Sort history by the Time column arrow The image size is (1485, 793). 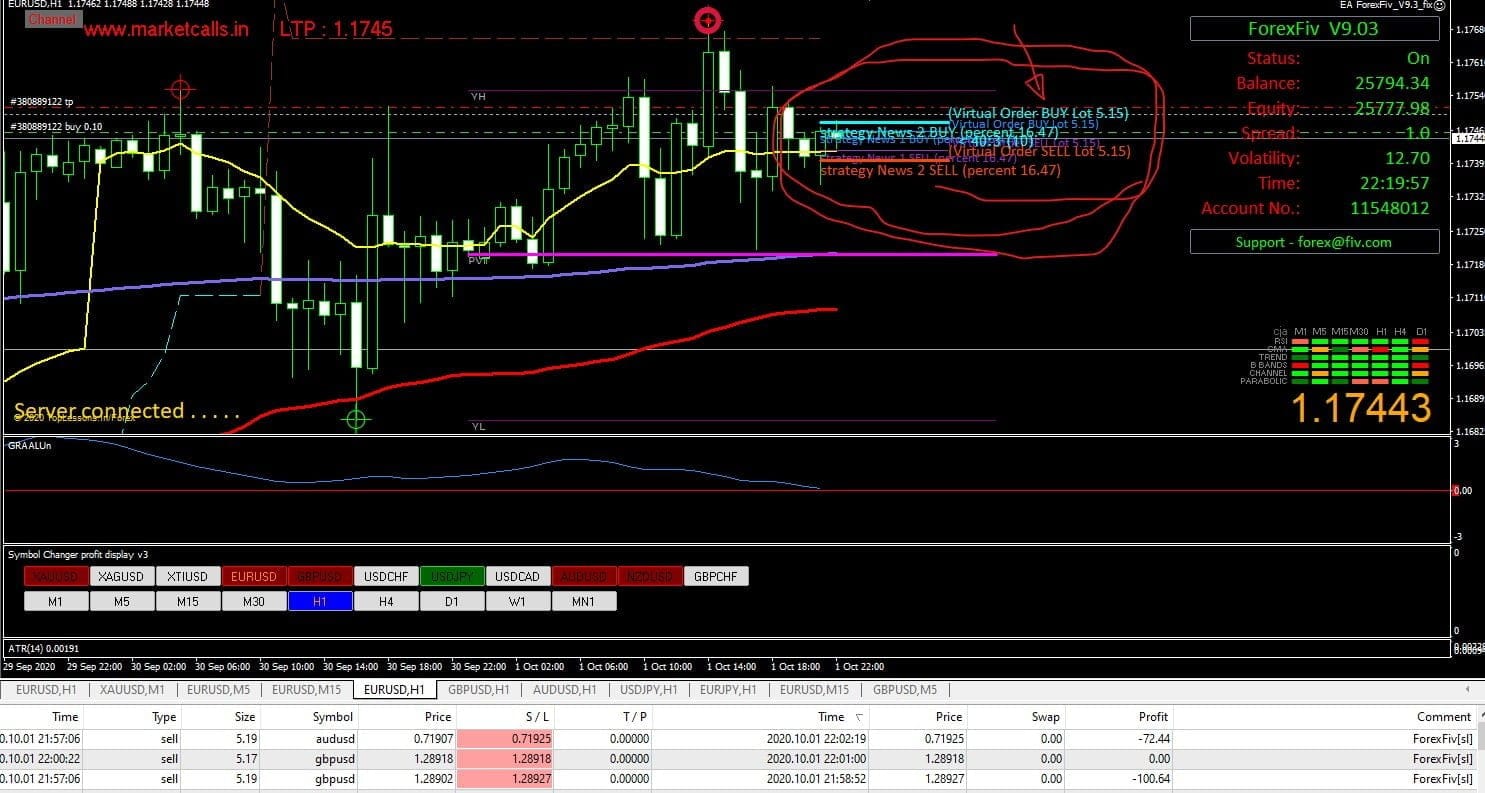pos(860,717)
